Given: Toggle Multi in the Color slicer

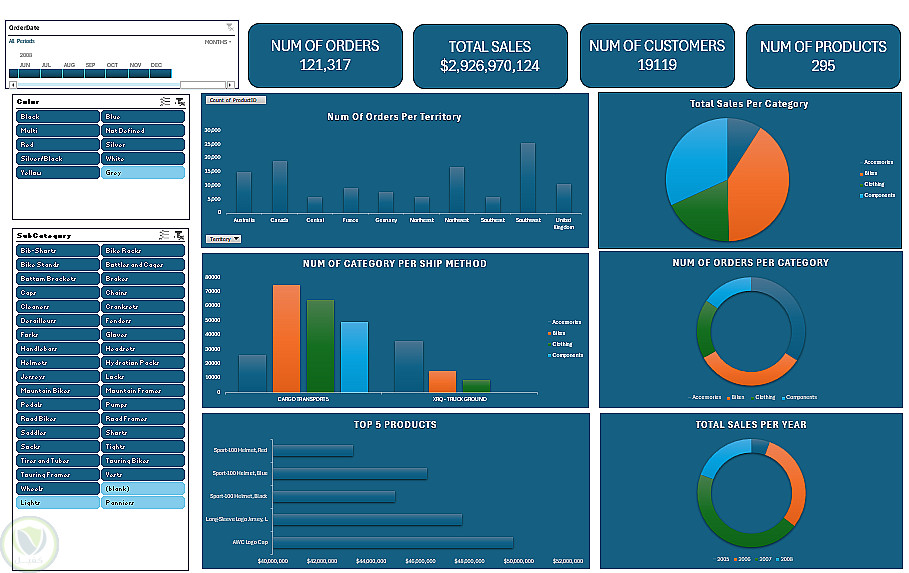Looking at the screenshot, I should pos(57,130).
